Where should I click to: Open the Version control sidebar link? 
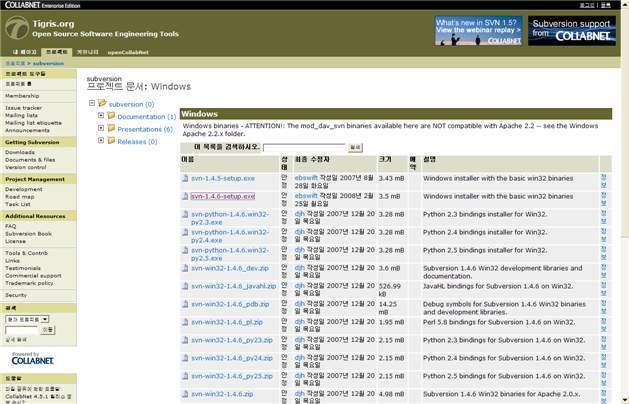click(26, 167)
